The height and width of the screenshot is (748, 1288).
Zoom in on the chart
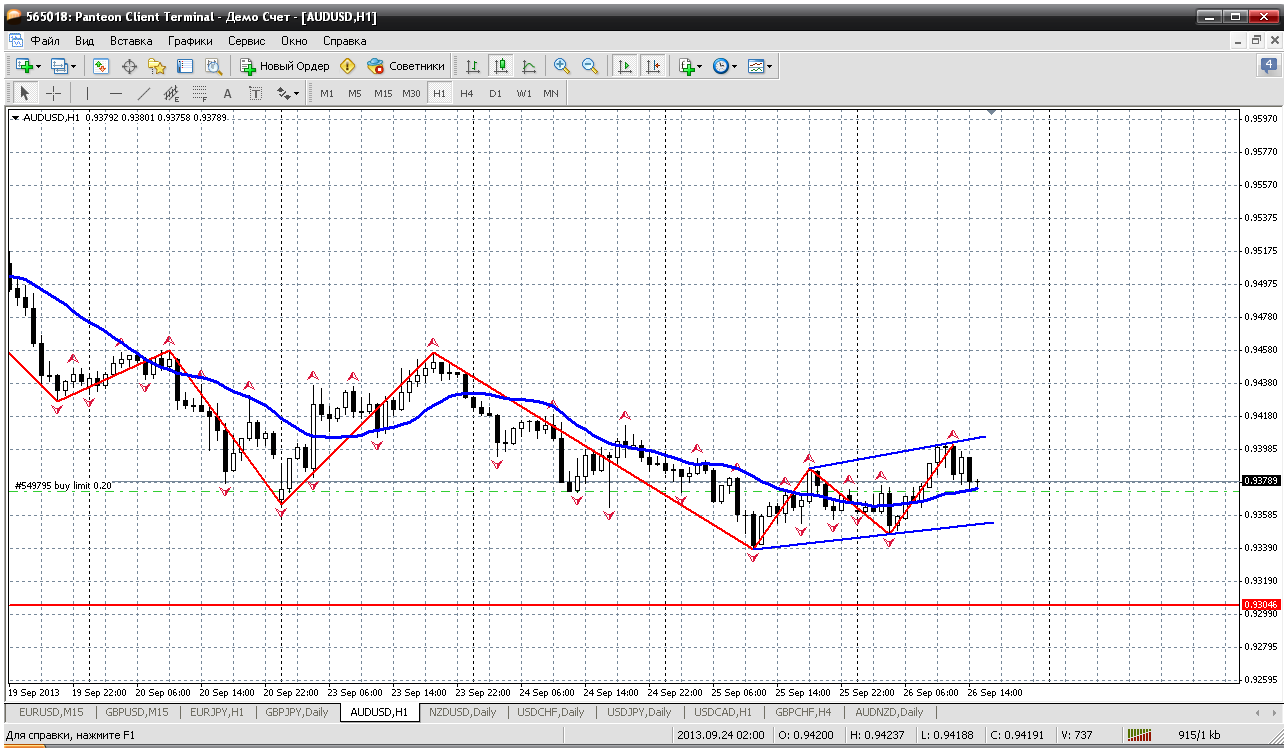562,66
